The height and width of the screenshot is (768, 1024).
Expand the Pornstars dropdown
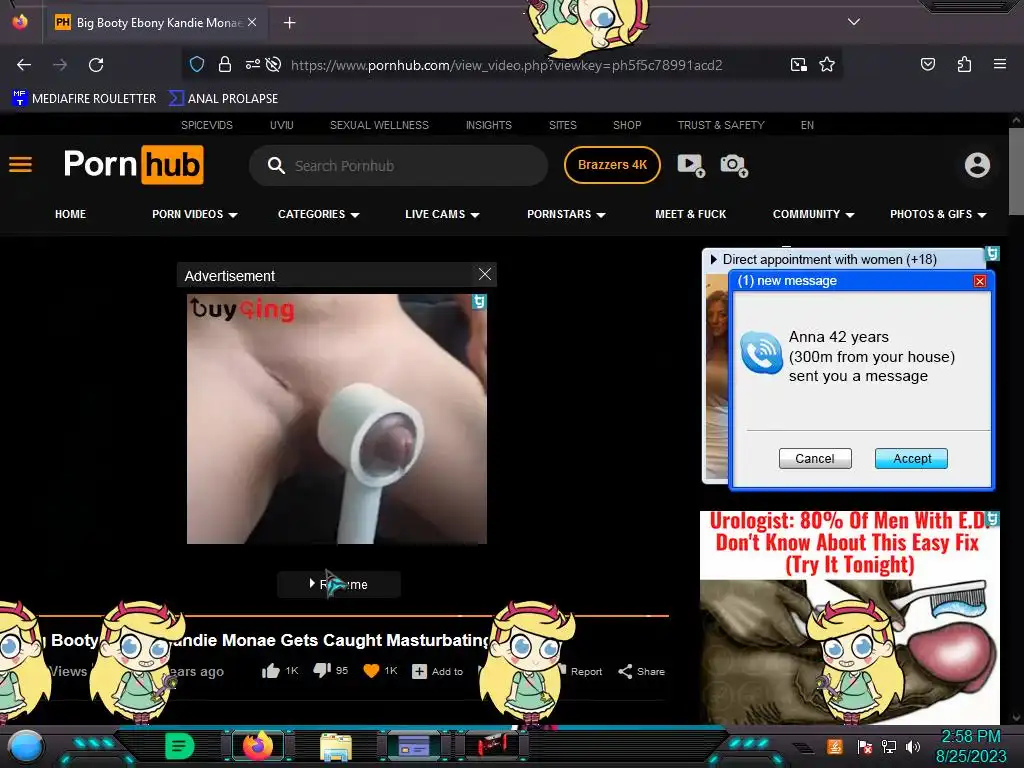pyautogui.click(x=566, y=214)
